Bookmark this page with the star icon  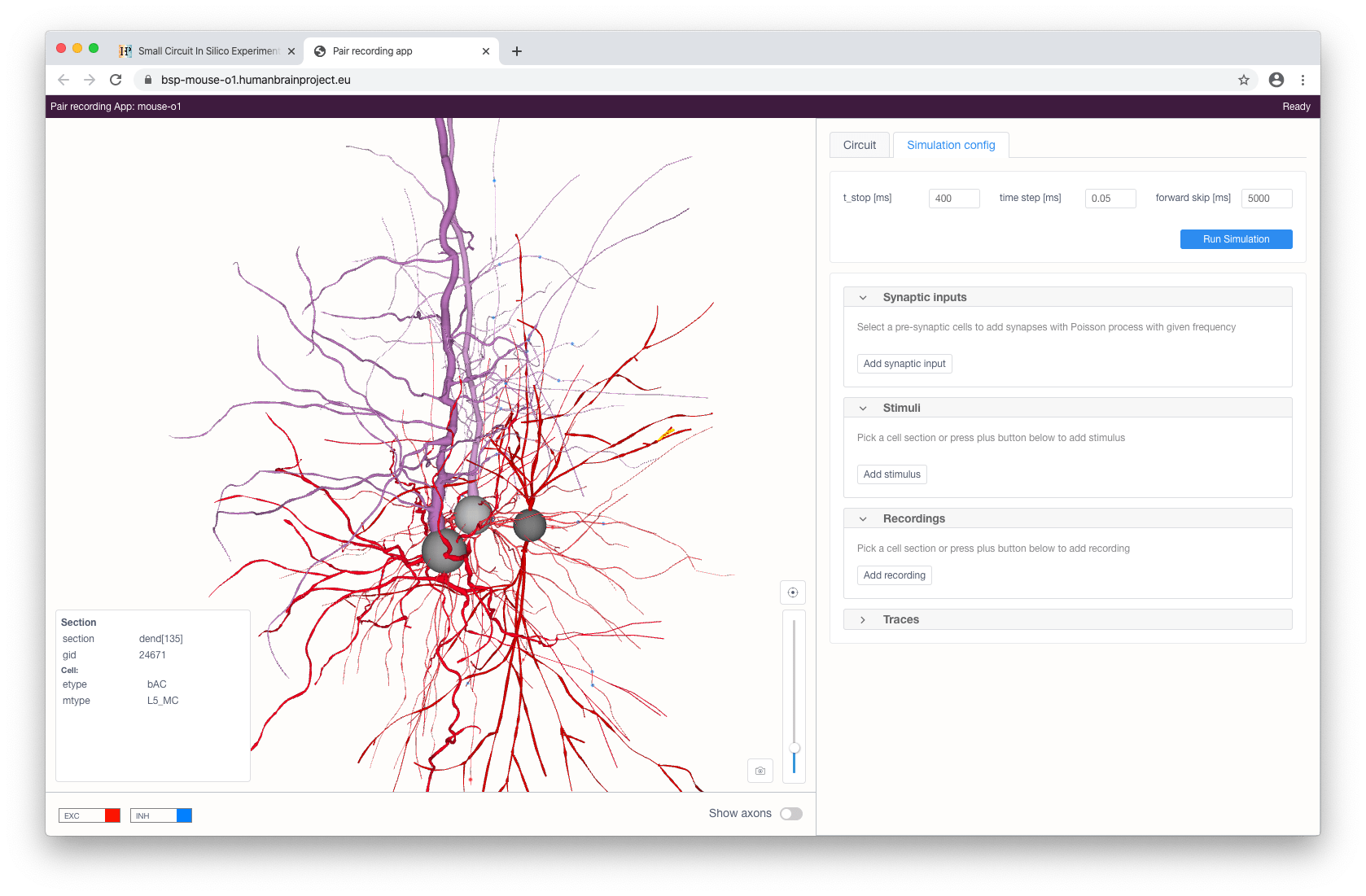click(x=1244, y=80)
